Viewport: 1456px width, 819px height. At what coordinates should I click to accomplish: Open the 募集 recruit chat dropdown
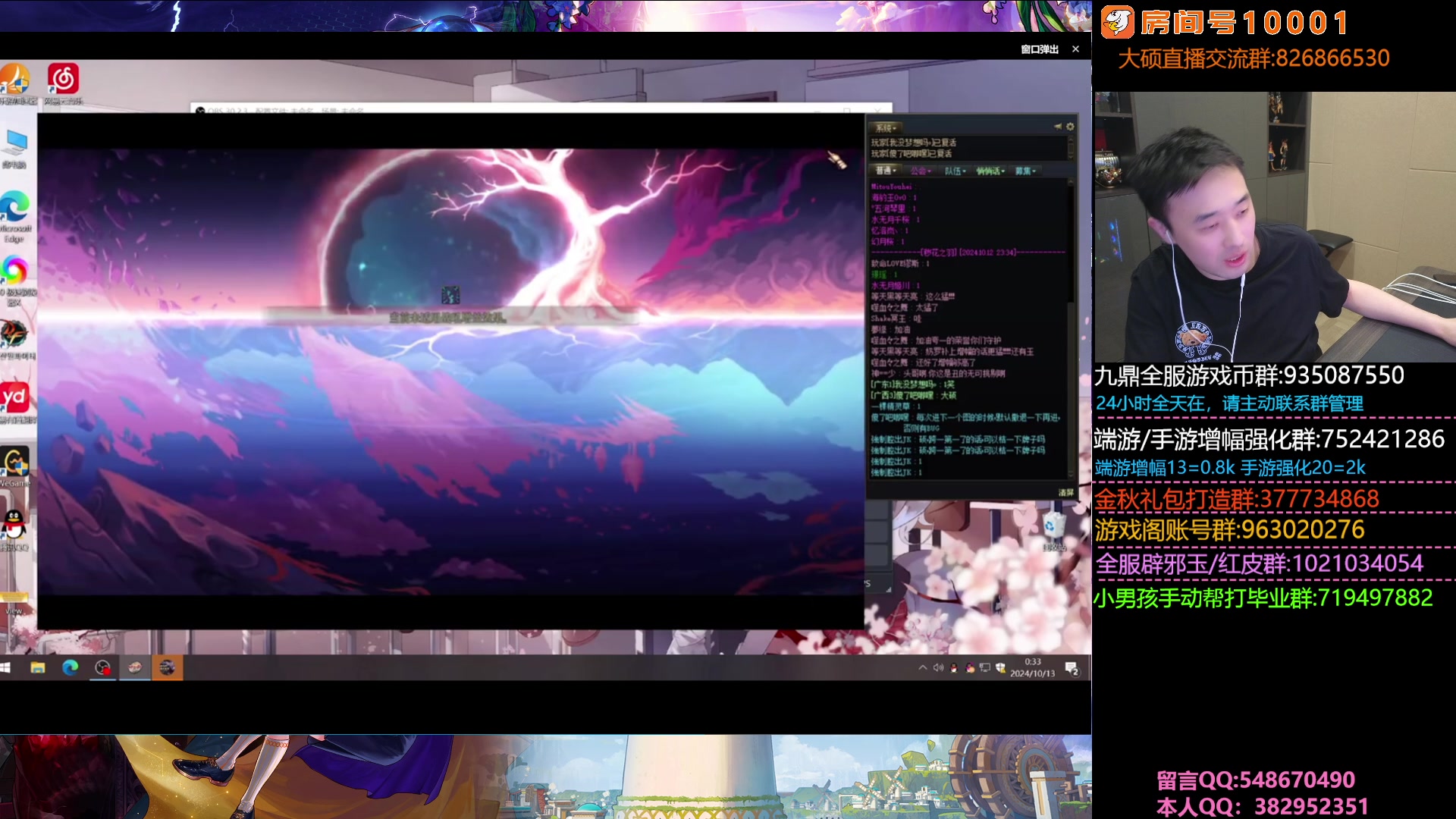[x=1025, y=171]
